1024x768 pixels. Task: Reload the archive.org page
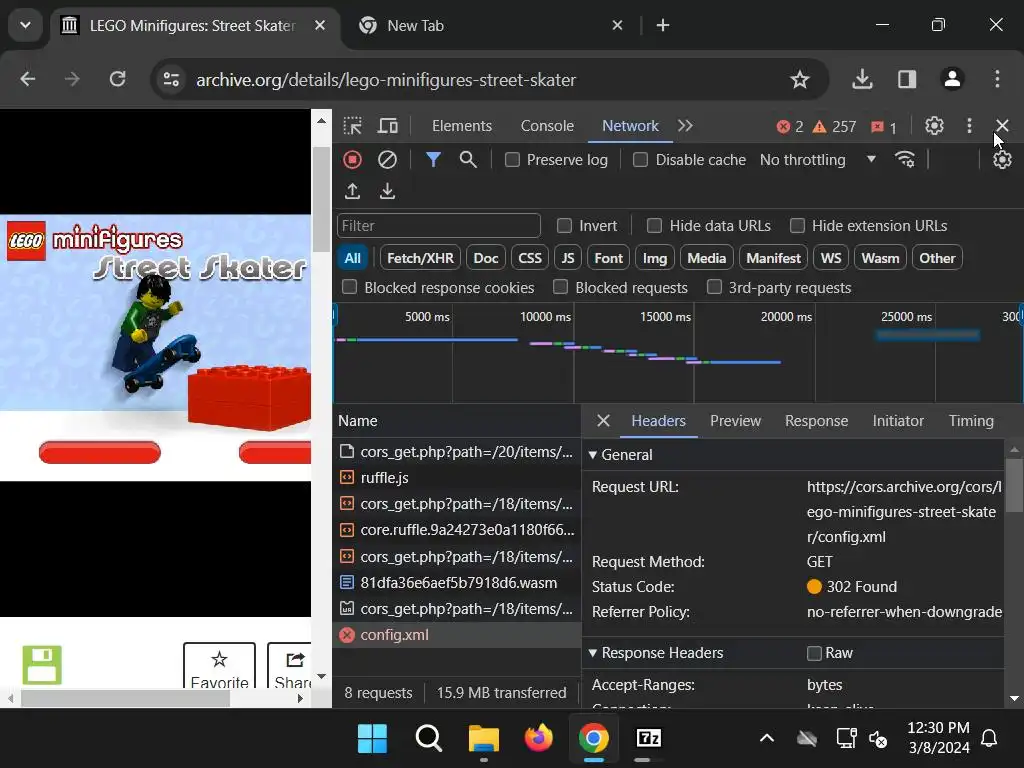[118, 79]
